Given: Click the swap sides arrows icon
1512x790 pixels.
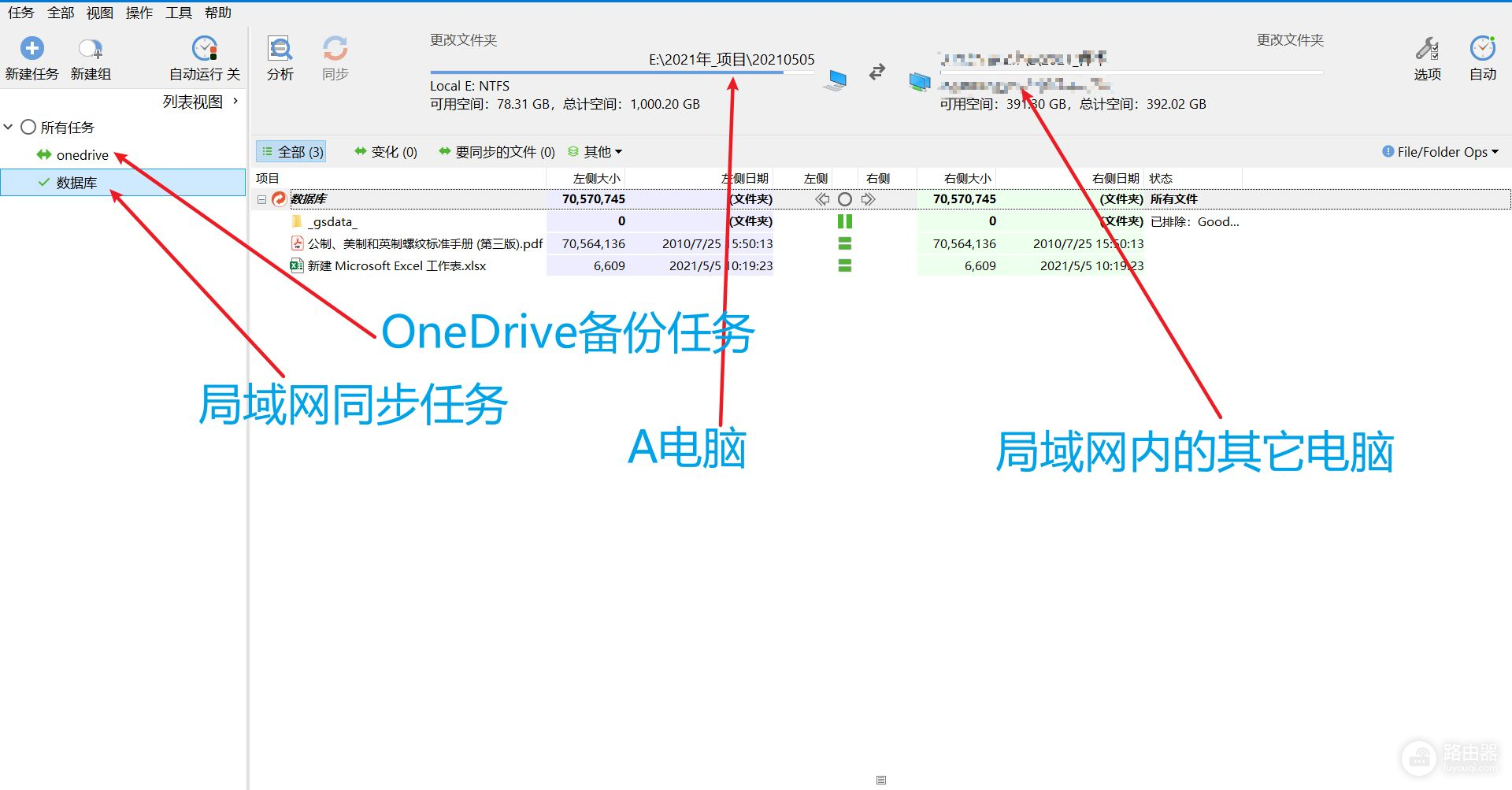Looking at the screenshot, I should pos(877,72).
